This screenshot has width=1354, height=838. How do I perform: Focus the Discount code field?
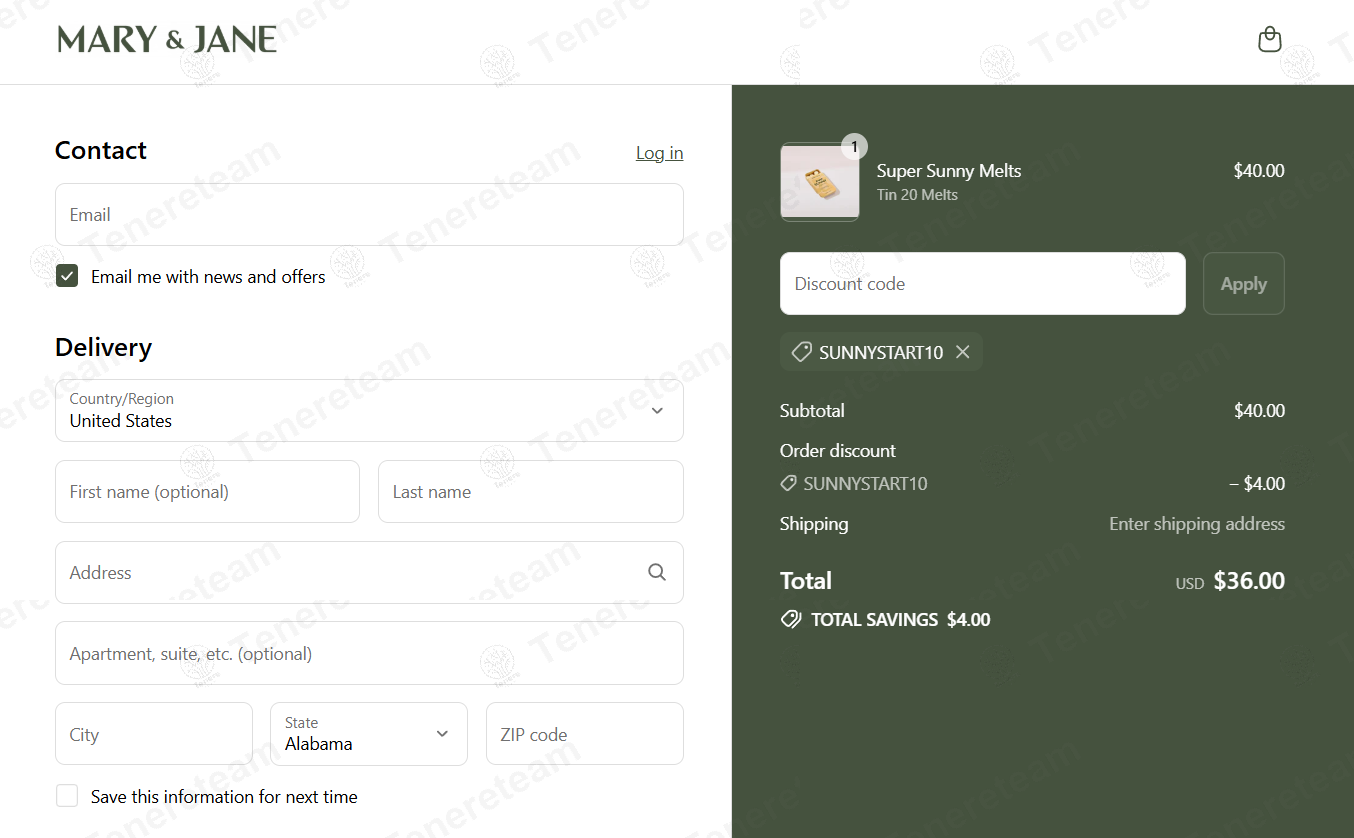coord(983,284)
